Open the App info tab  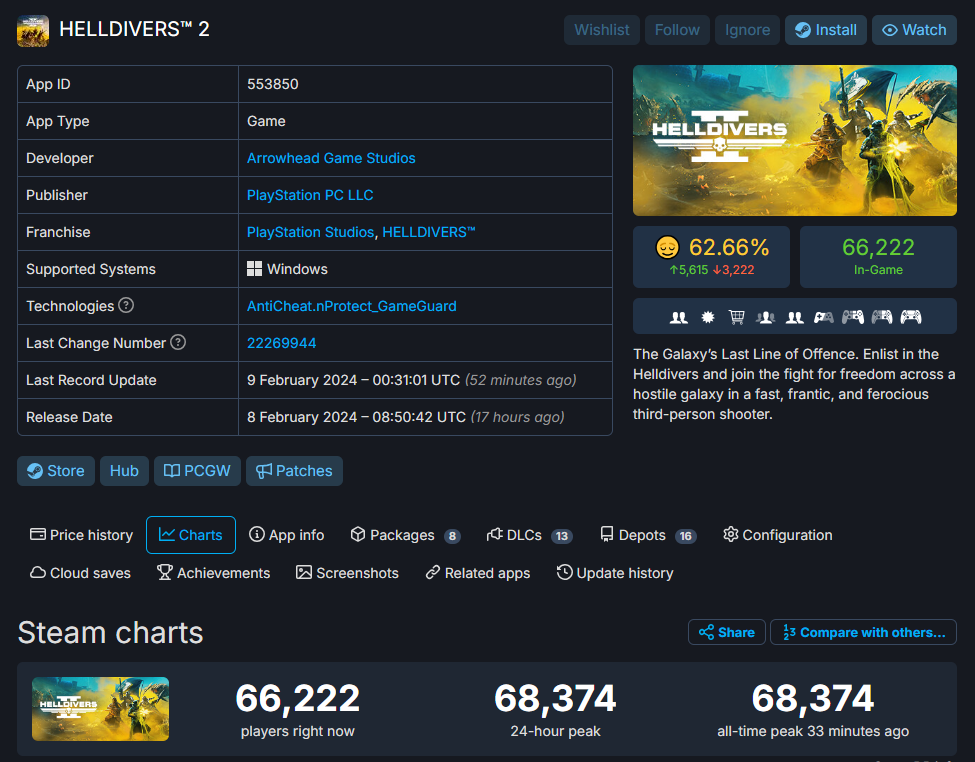tap(287, 535)
